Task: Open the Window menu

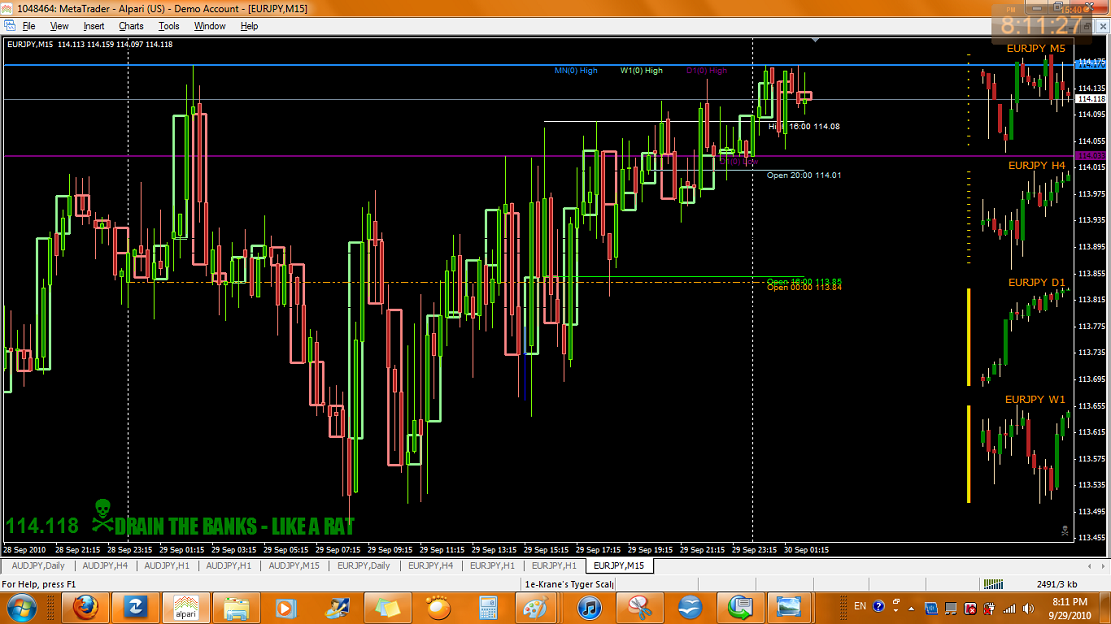Action: 210,26
